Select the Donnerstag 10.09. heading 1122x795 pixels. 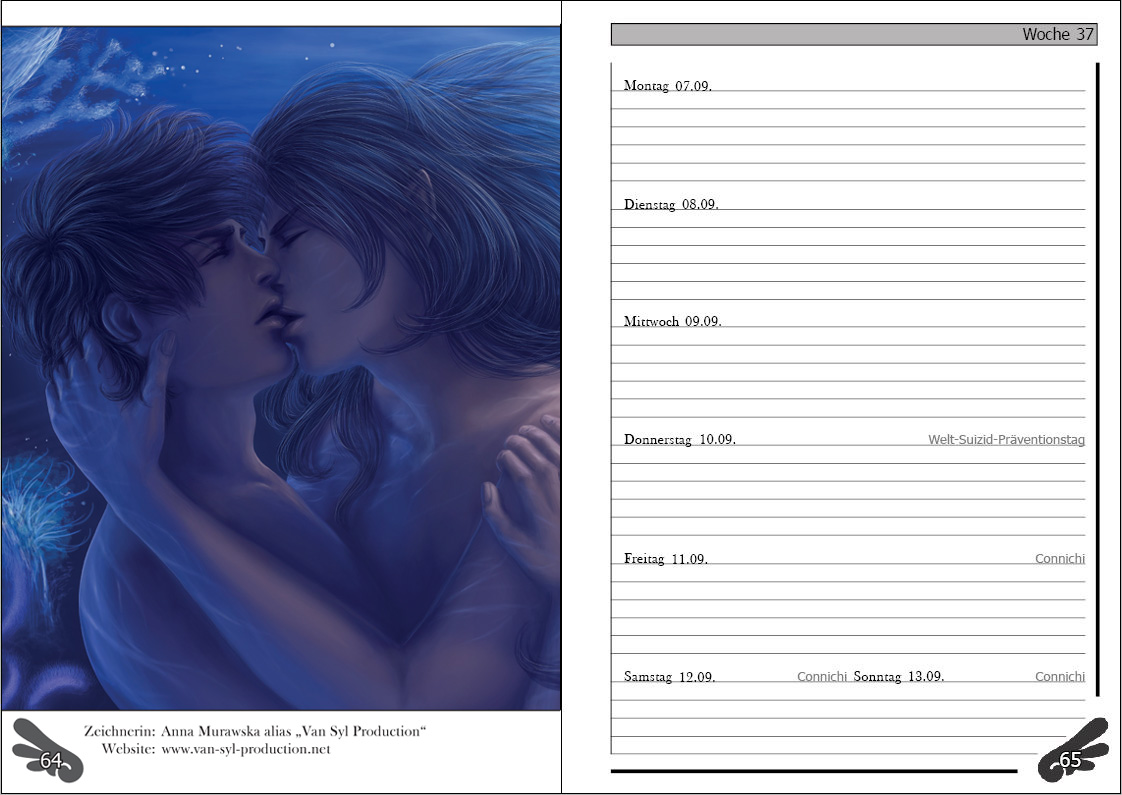coord(680,439)
